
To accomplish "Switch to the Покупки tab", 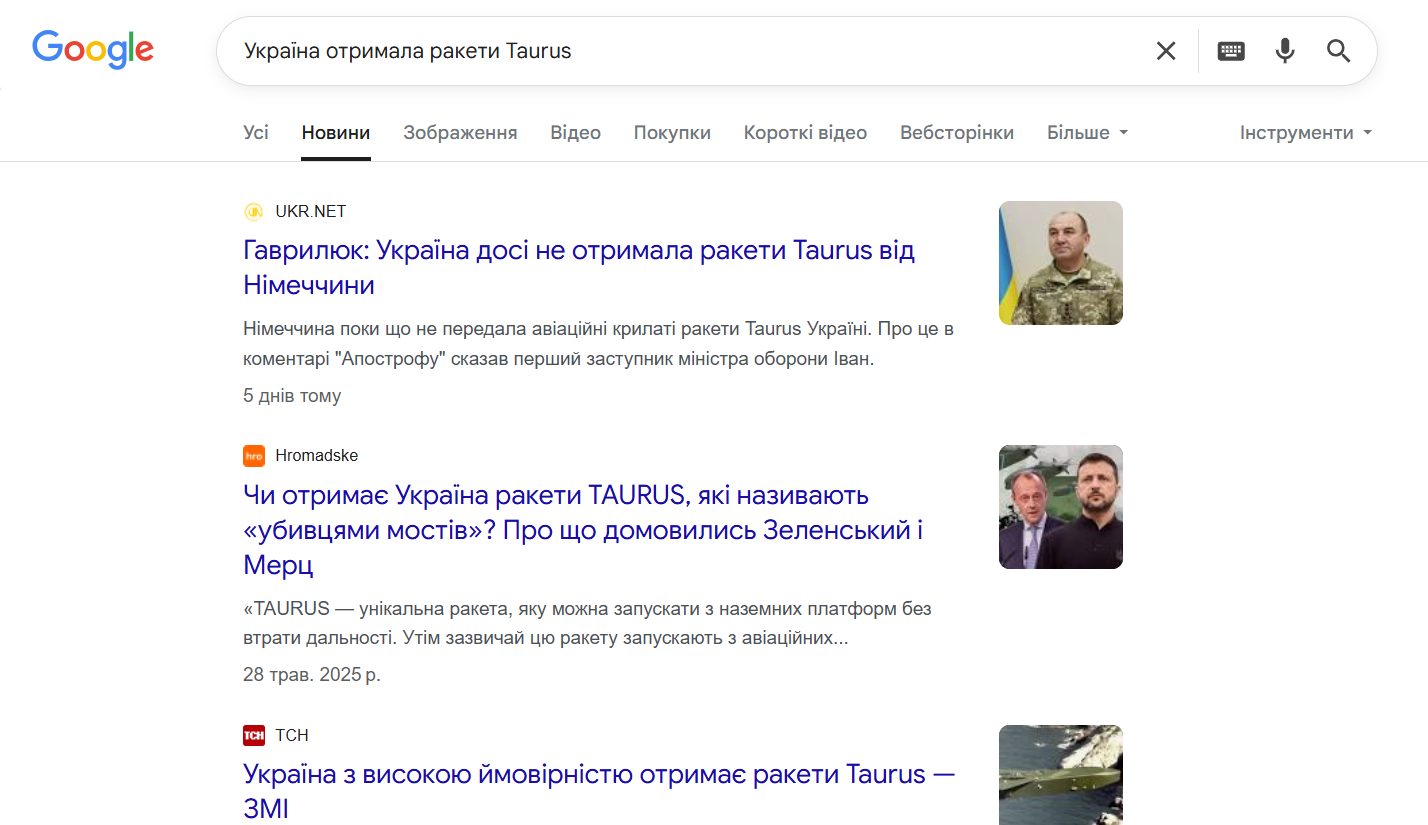I will (x=672, y=133).
